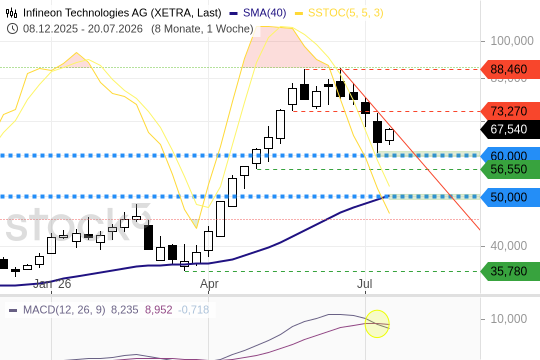This screenshot has width=540, height=360.
Task: Click the green 56,550 price tag
Action: pos(510,169)
